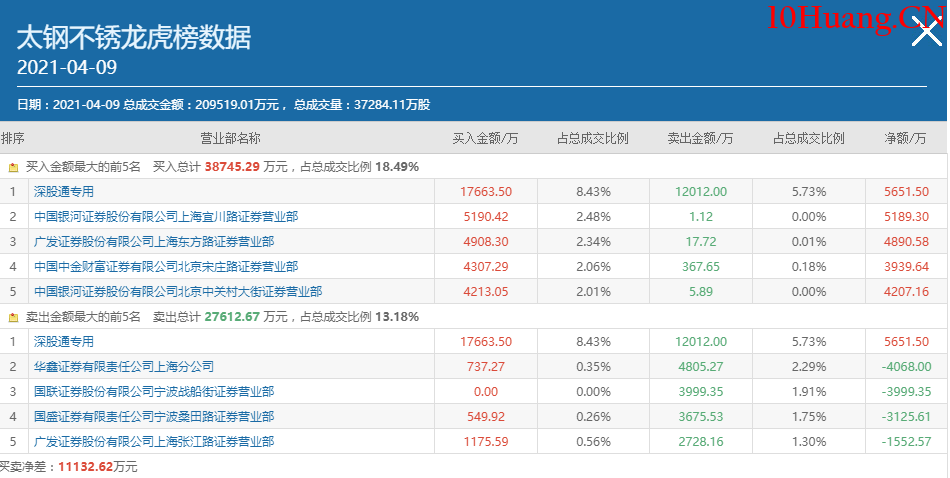
Task: Select the 买卖净差 value 11132.62
Action: tap(85, 466)
